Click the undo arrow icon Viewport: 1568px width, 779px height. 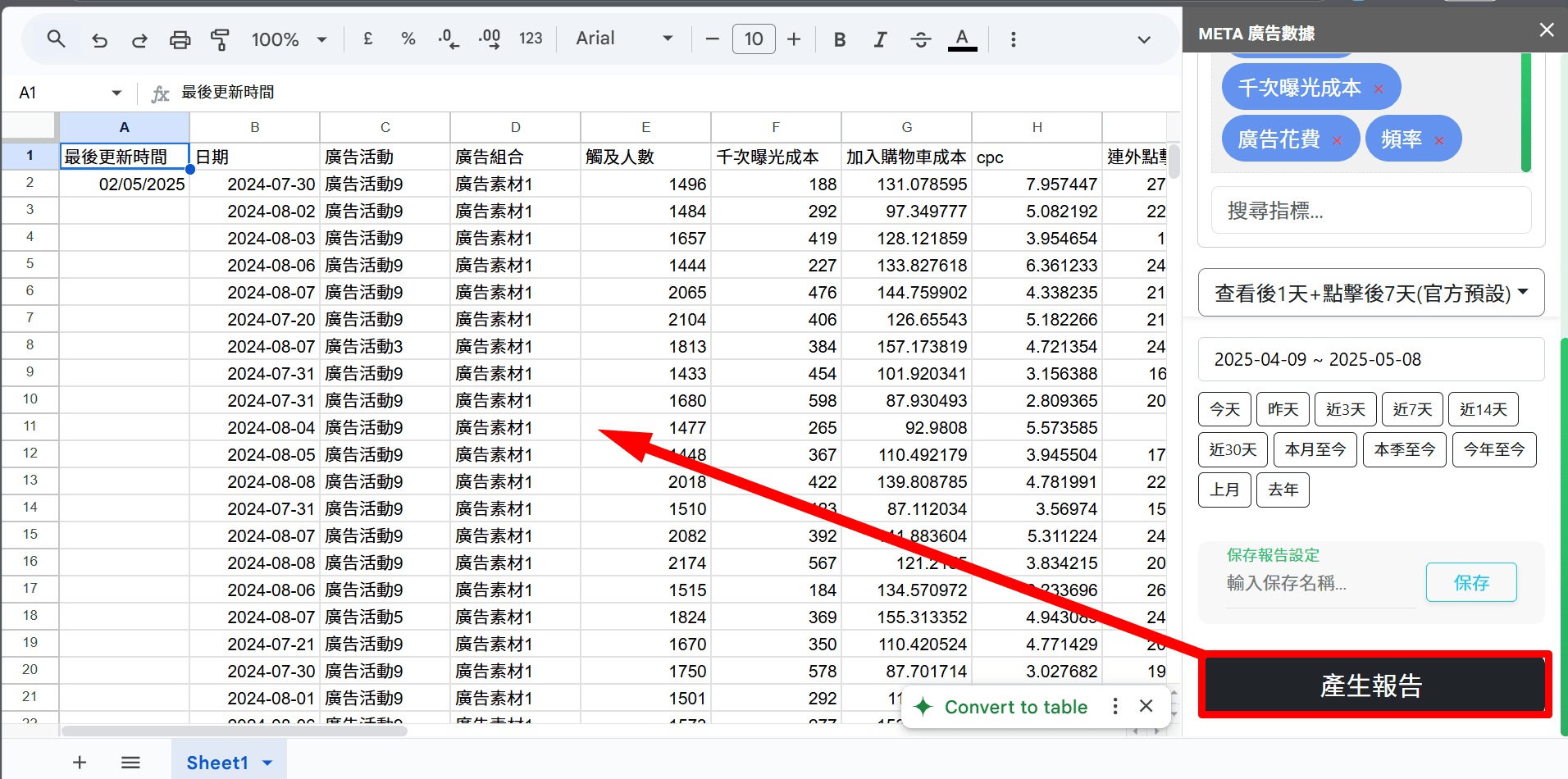click(x=99, y=39)
